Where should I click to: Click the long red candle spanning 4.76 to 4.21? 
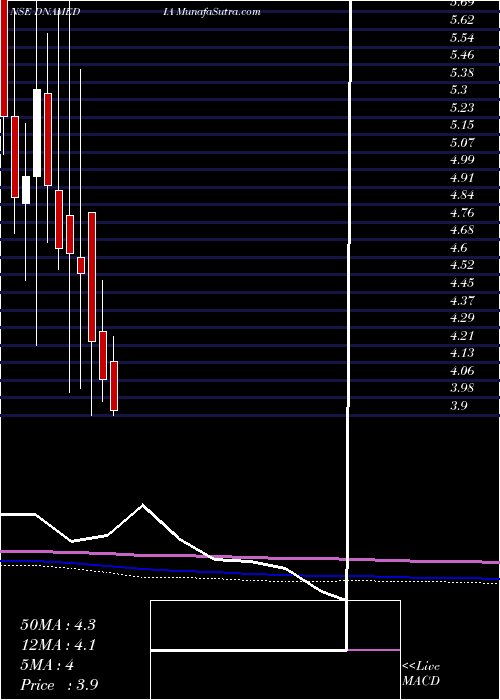point(92,277)
